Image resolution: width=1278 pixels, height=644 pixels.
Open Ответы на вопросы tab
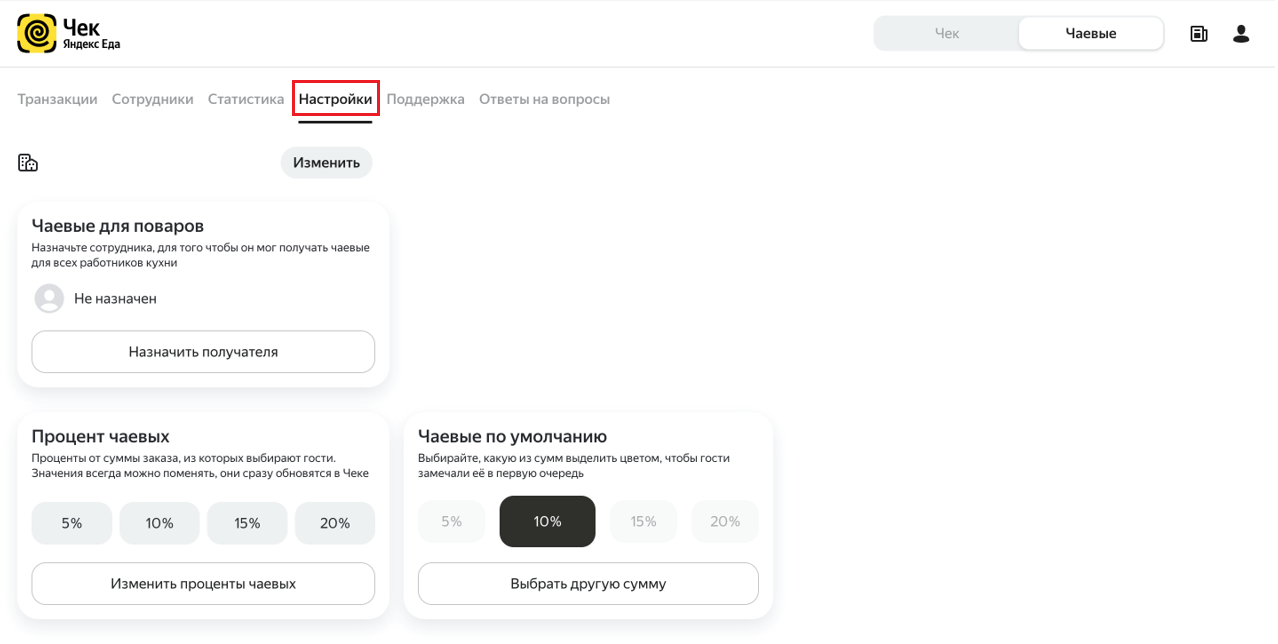[x=544, y=99]
